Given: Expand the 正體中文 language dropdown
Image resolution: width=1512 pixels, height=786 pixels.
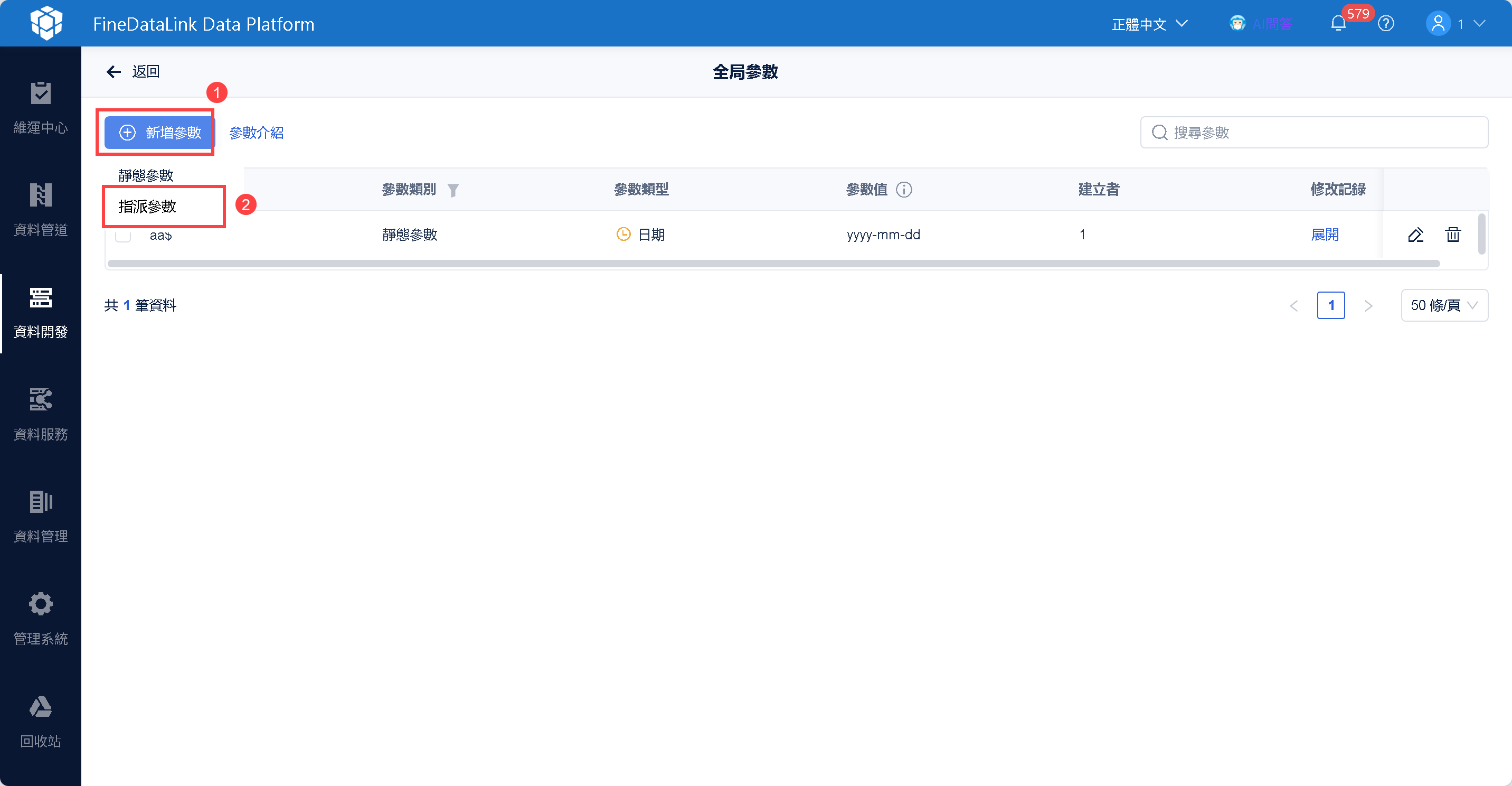Looking at the screenshot, I should pos(1149,24).
